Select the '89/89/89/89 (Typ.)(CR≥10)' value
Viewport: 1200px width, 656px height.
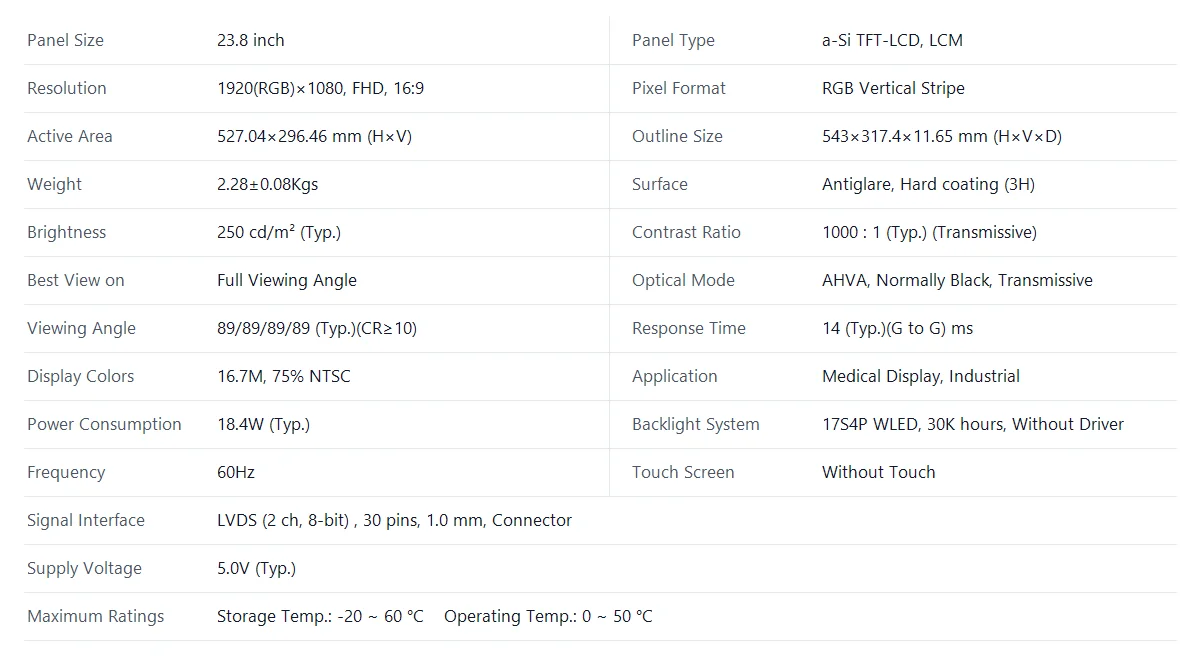[x=317, y=328]
